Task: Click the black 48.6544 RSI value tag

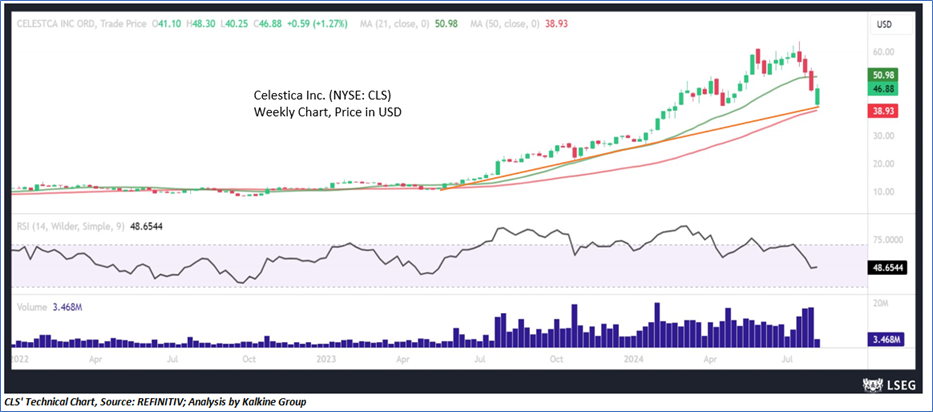Action: coord(885,268)
